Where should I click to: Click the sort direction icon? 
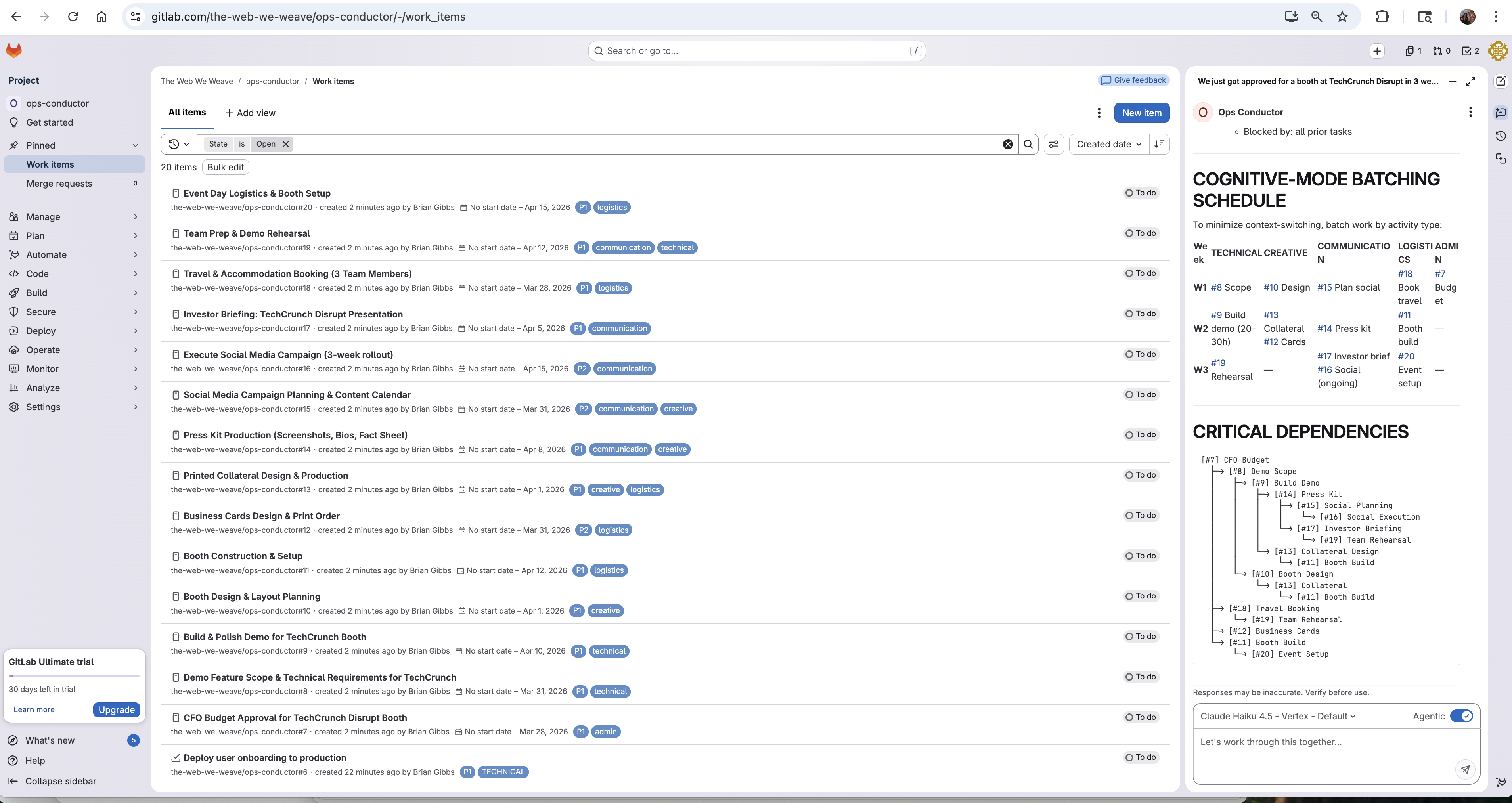coord(1159,144)
